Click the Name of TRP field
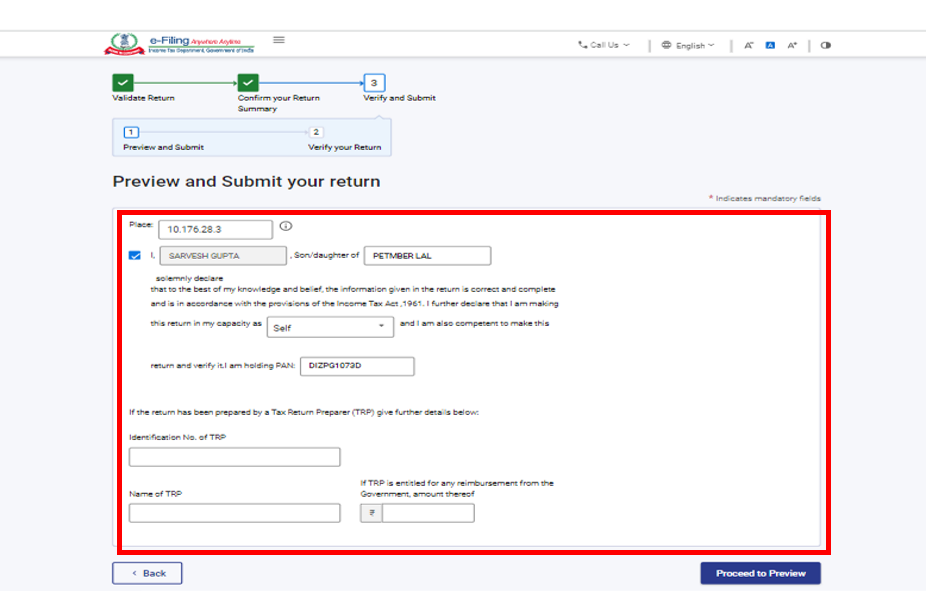The height and width of the screenshot is (591, 926). point(234,513)
